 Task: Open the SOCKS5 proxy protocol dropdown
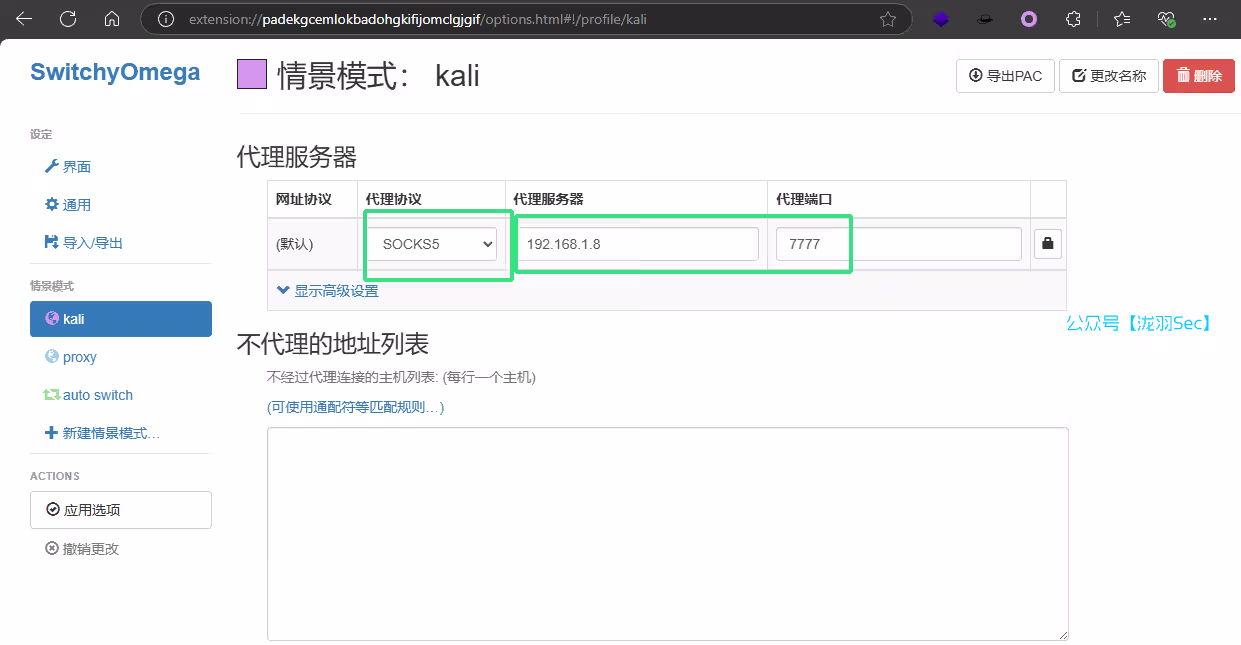[x=435, y=243]
